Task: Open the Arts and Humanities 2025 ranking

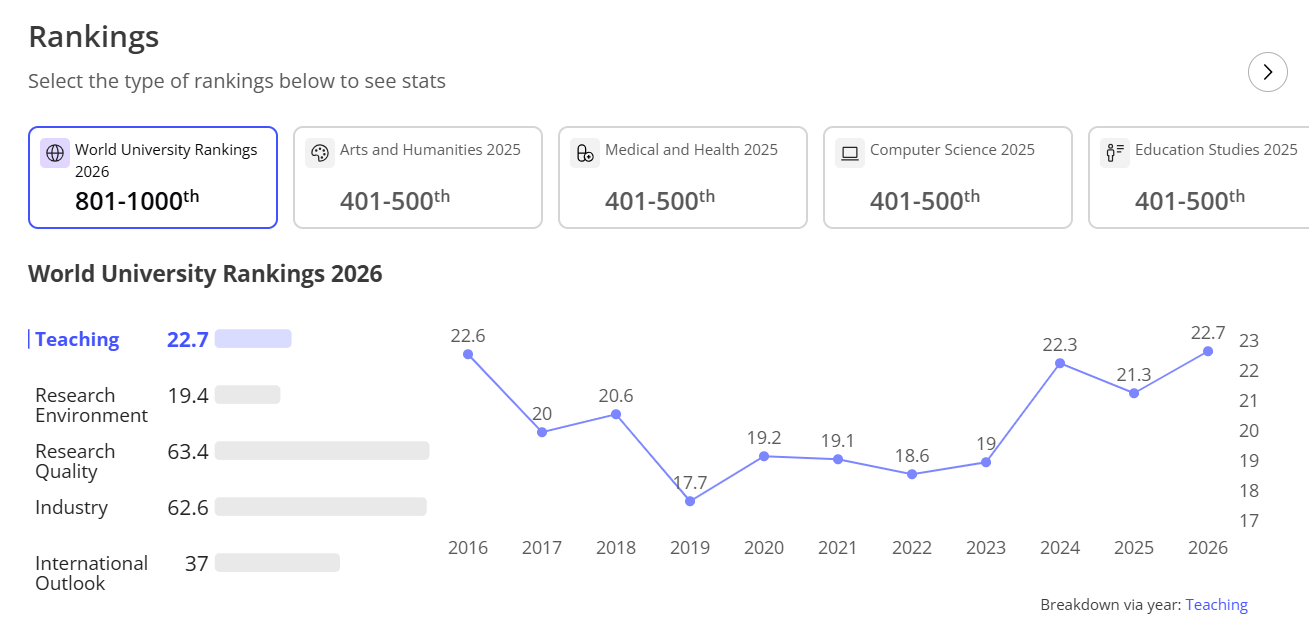Action: click(418, 178)
